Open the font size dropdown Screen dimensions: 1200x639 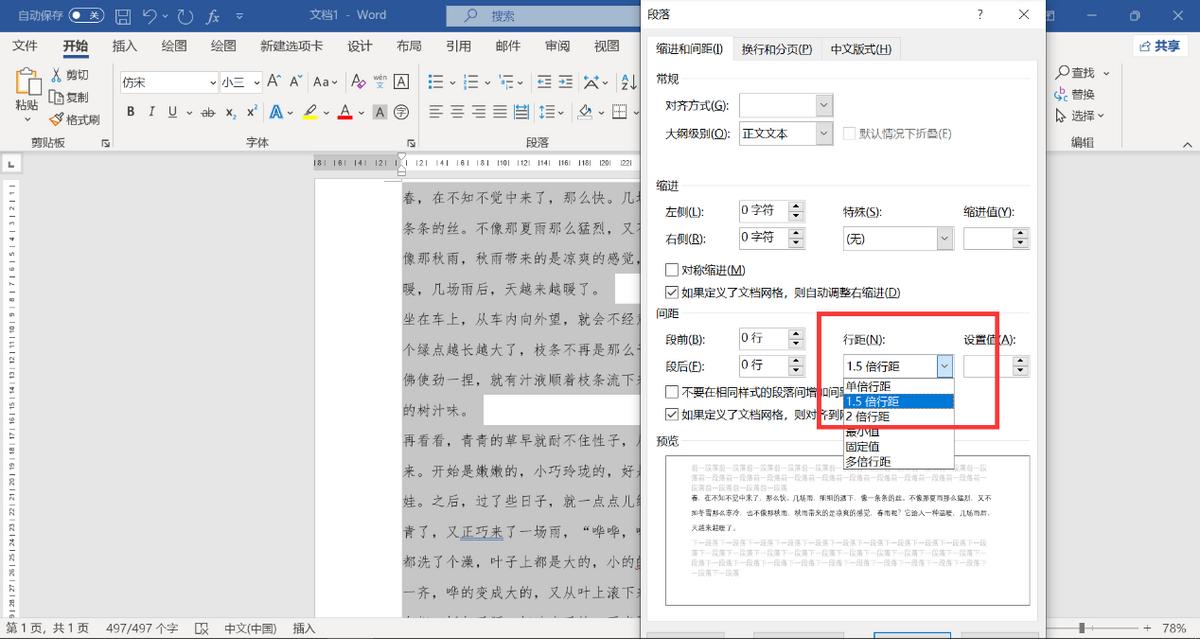(x=255, y=82)
